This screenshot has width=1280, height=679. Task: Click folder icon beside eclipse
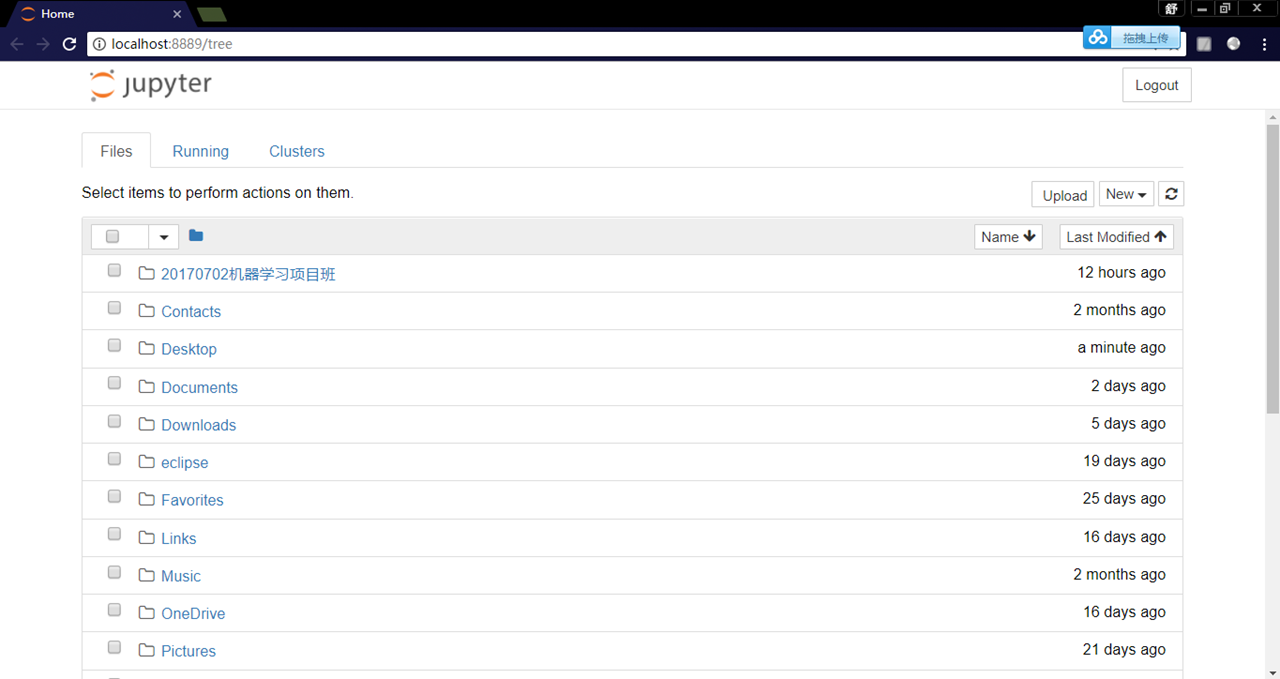coord(147,462)
